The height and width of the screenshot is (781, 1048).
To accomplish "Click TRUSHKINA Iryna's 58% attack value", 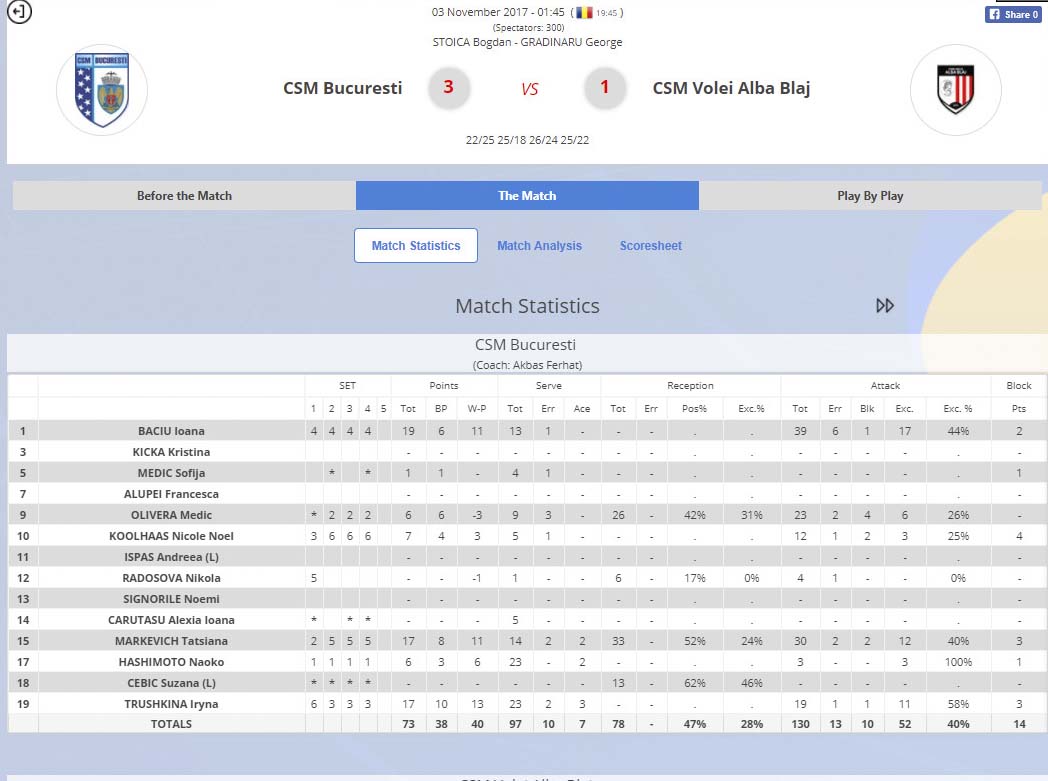I will point(958,704).
